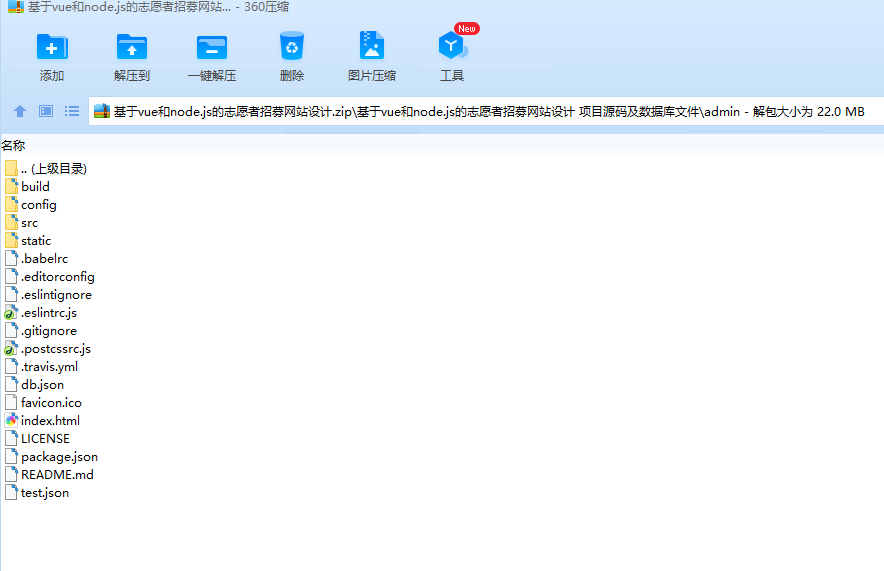
Task: Click the archive path address field
Action: 486,112
